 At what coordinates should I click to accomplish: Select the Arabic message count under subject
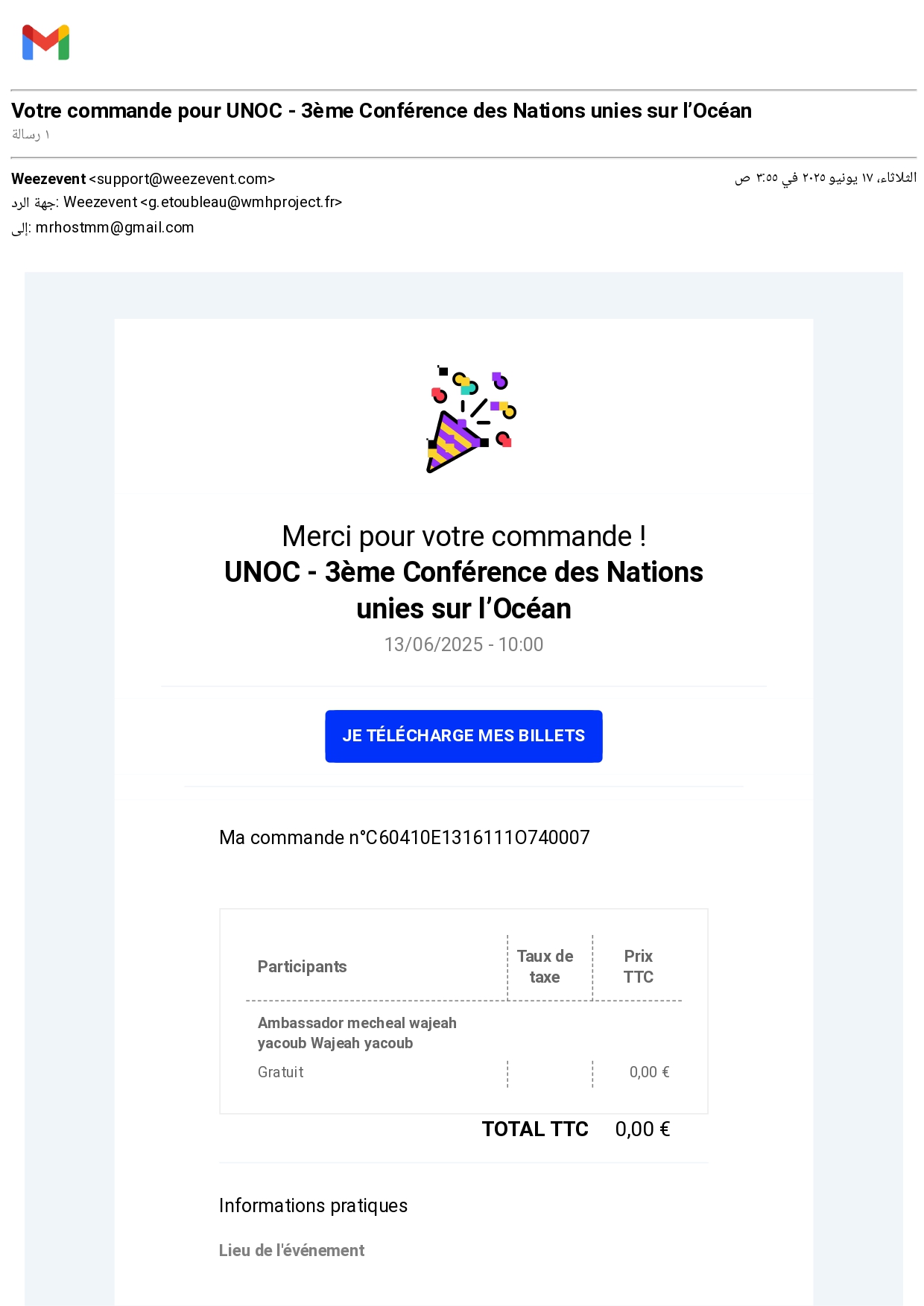pos(31,135)
